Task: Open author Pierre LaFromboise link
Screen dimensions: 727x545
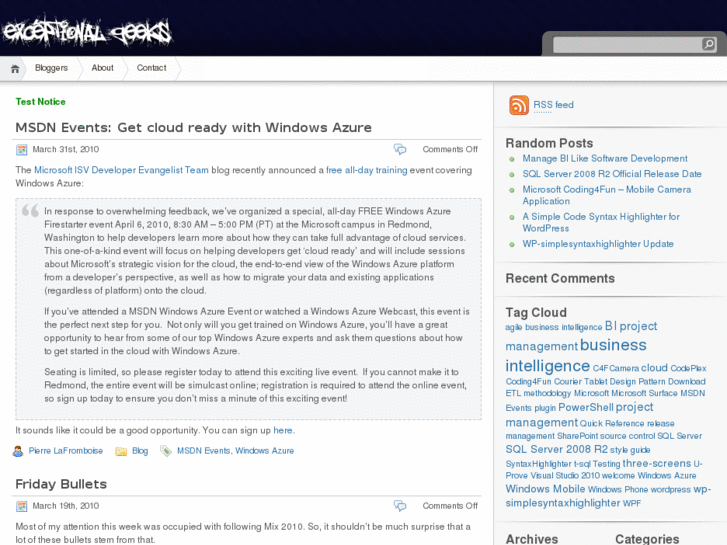Action: click(66, 451)
